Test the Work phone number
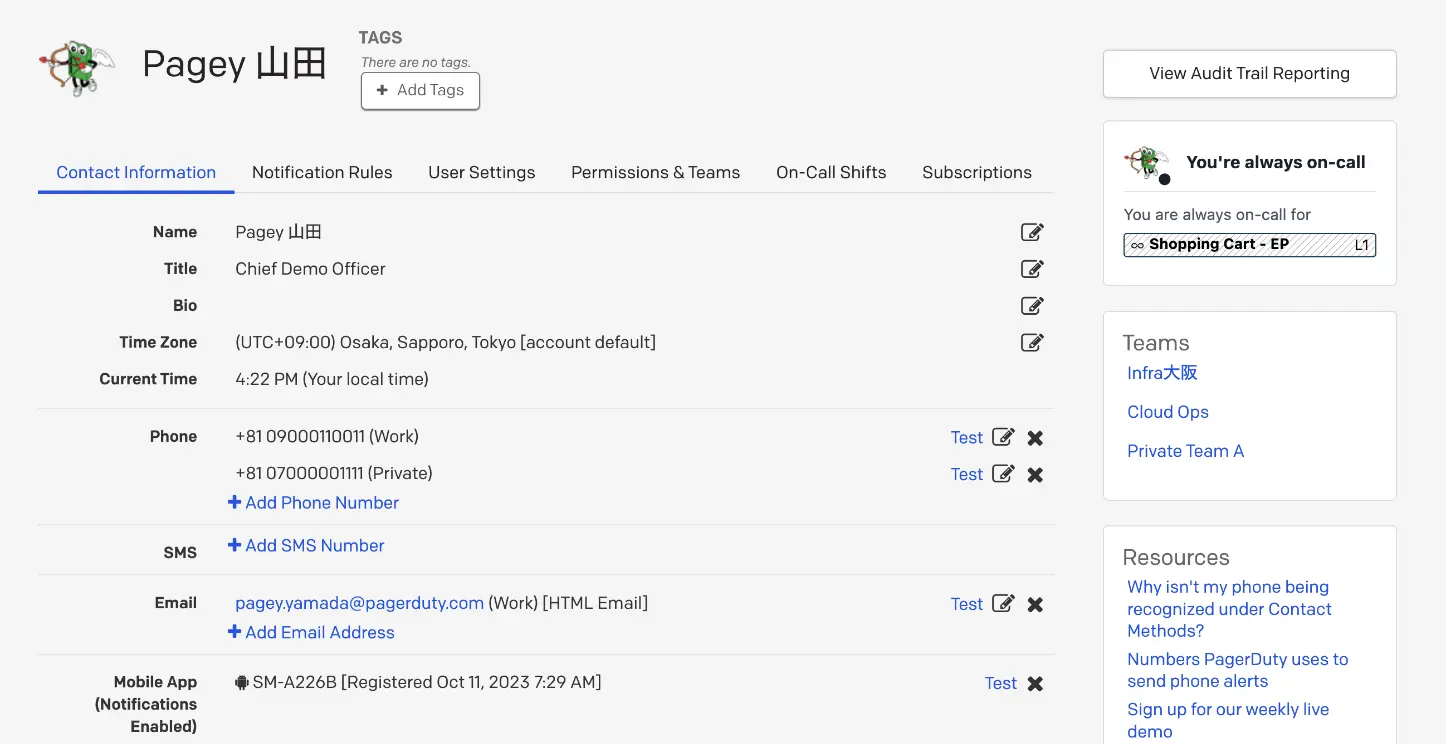The height and width of the screenshot is (744, 1446). pyautogui.click(x=967, y=437)
